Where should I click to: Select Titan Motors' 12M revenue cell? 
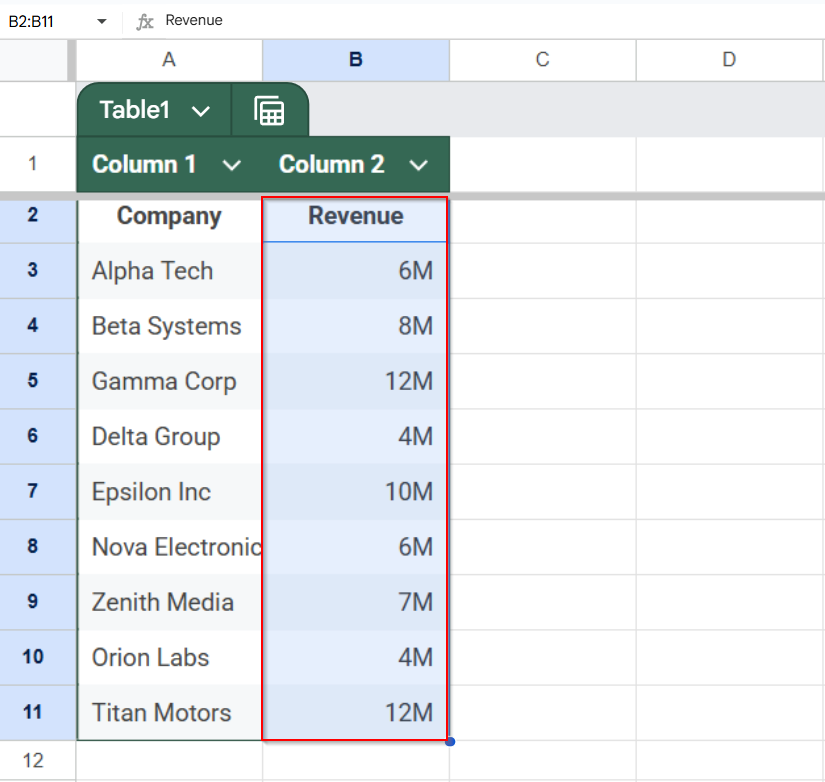pos(356,713)
